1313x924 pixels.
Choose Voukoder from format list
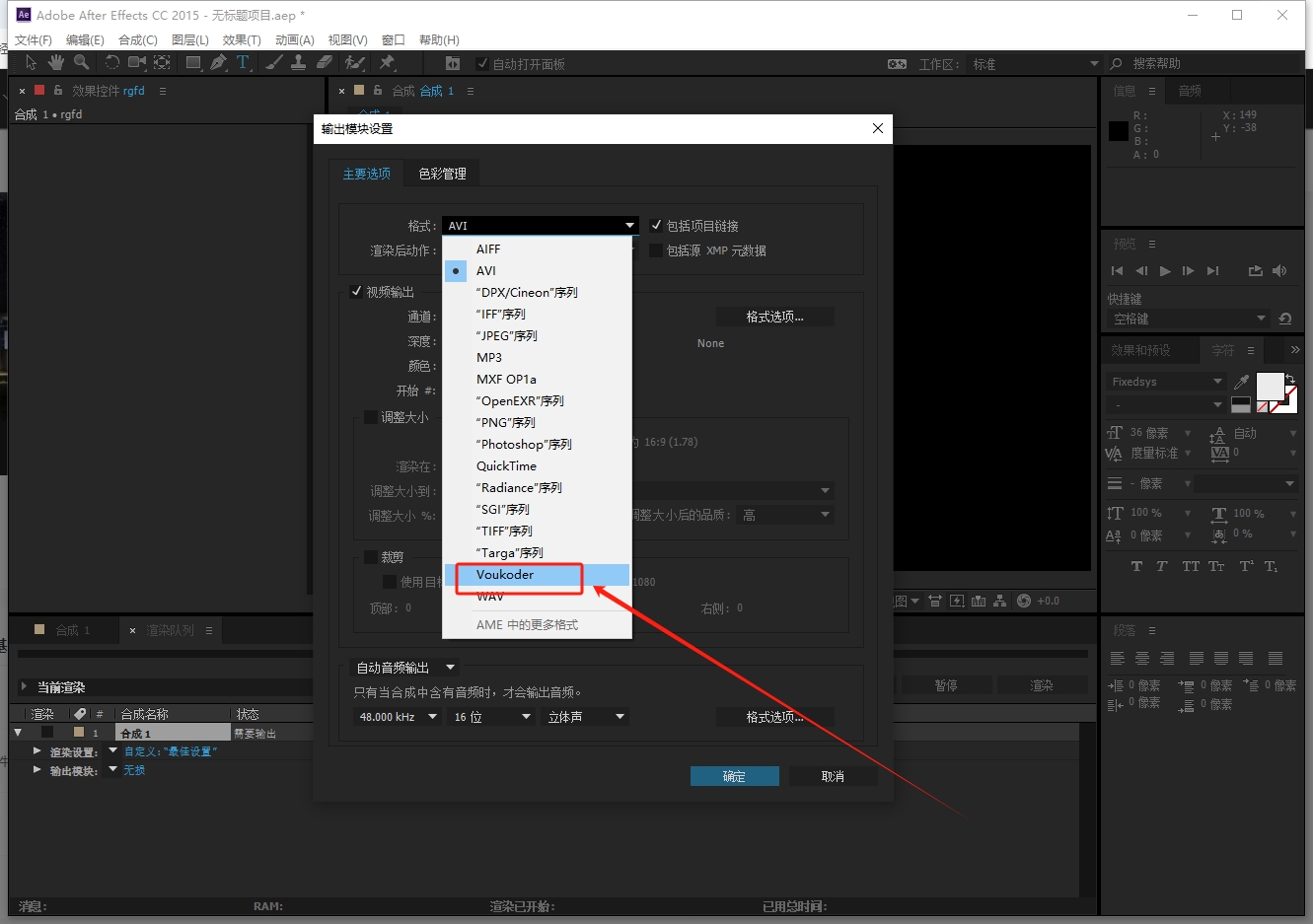[537, 575]
